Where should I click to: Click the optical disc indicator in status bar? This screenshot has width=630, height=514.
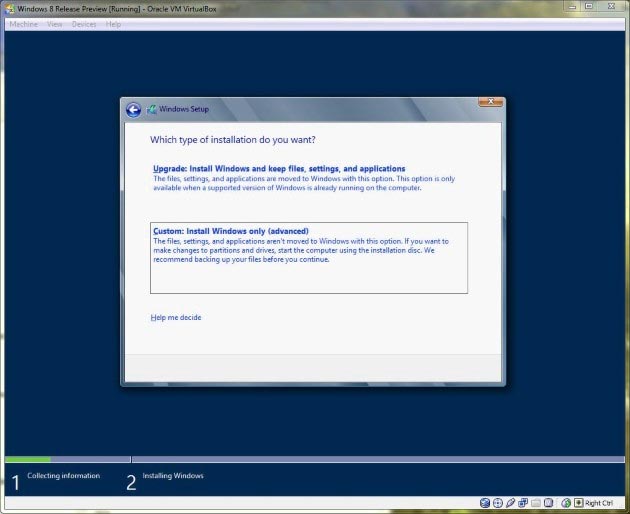coord(498,503)
